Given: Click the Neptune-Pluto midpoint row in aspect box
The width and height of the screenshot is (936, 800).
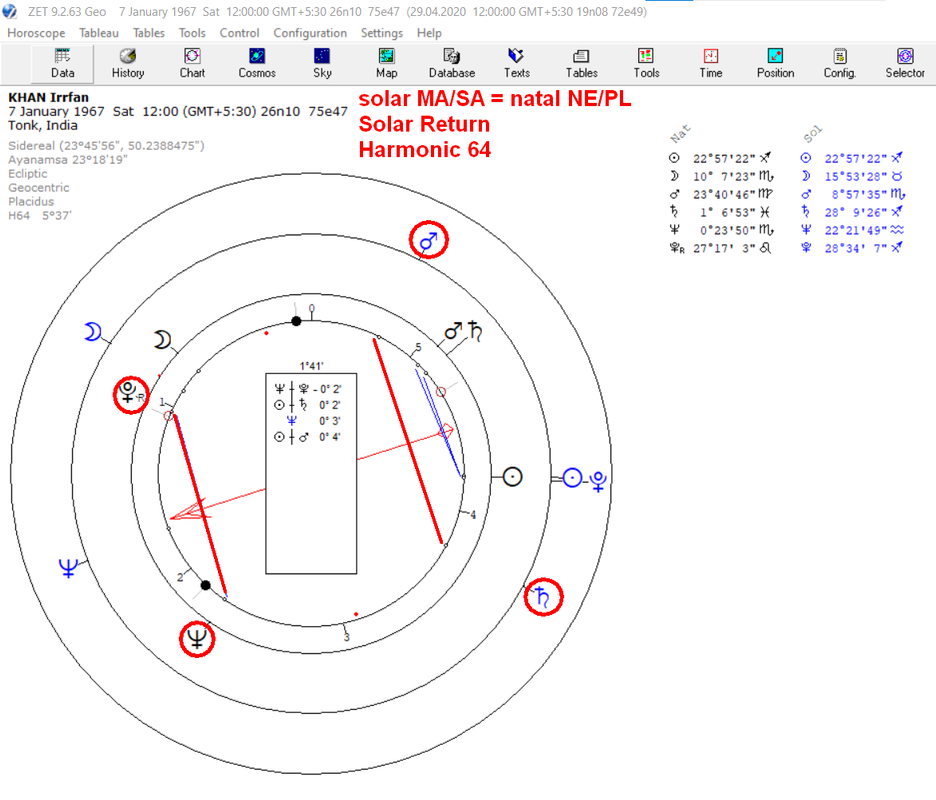Looking at the screenshot, I should click(307, 389).
